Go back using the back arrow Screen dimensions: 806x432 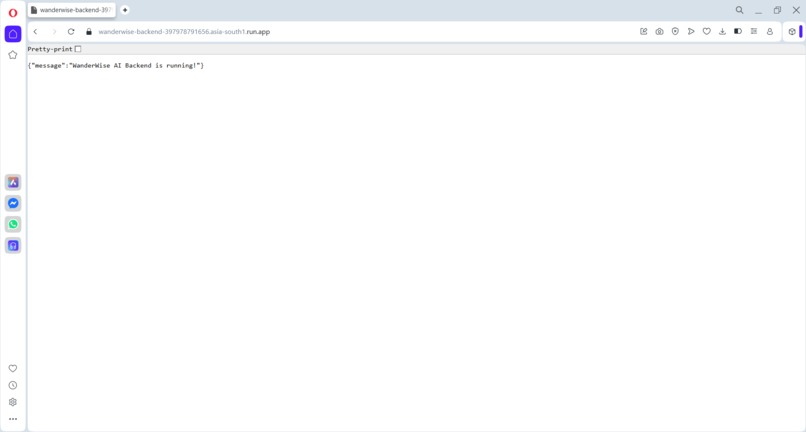pyautogui.click(x=35, y=31)
